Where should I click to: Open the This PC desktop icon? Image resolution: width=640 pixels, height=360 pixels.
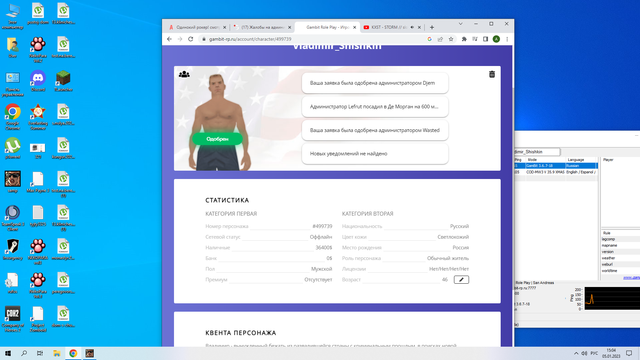click(13, 17)
